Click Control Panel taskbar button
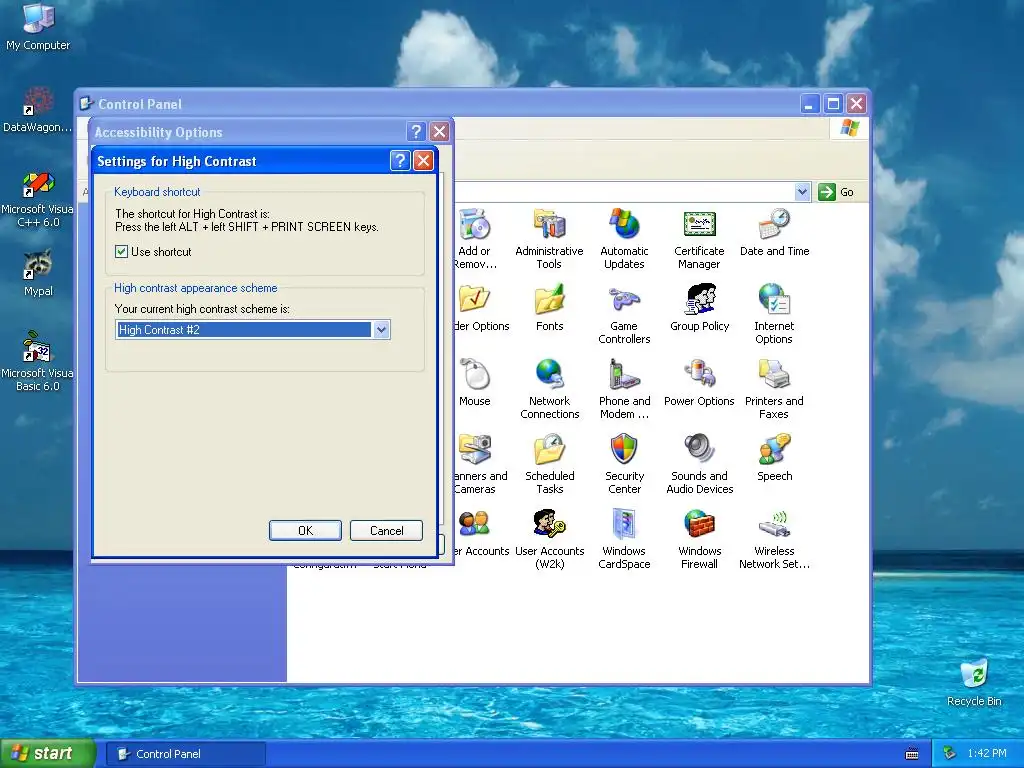This screenshot has height=768, width=1024. pos(186,754)
